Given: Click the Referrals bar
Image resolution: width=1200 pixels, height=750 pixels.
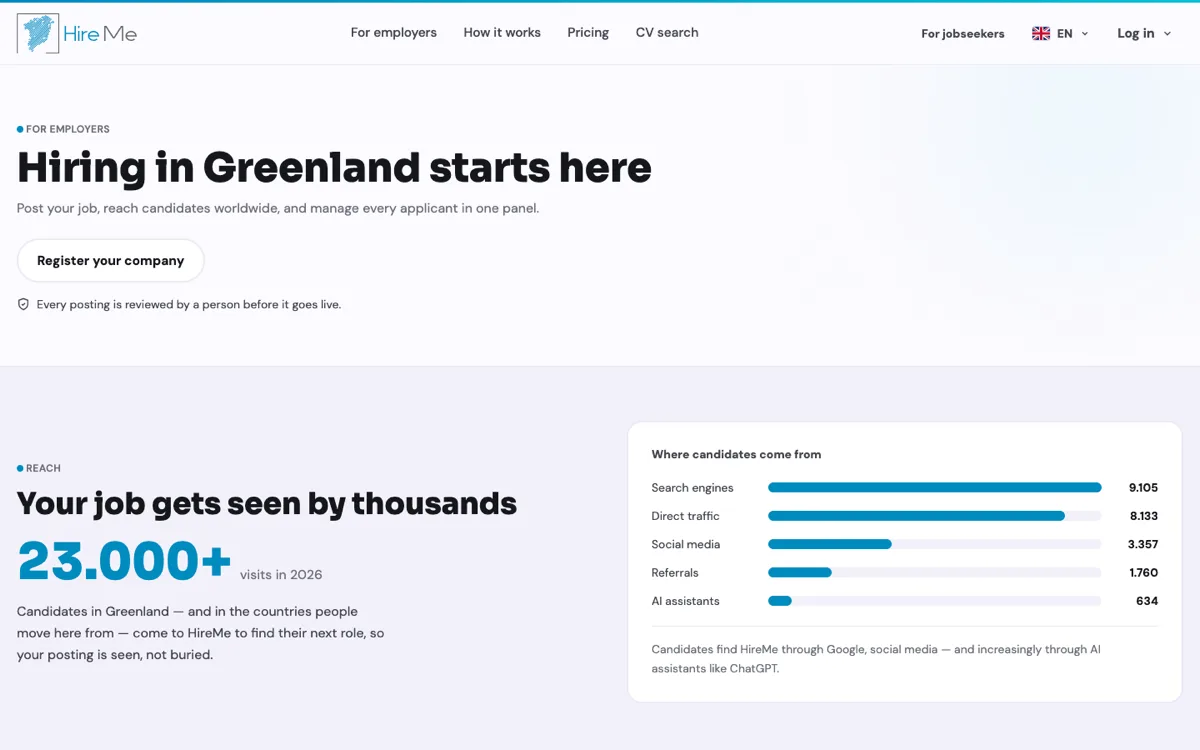Looking at the screenshot, I should pos(935,573).
